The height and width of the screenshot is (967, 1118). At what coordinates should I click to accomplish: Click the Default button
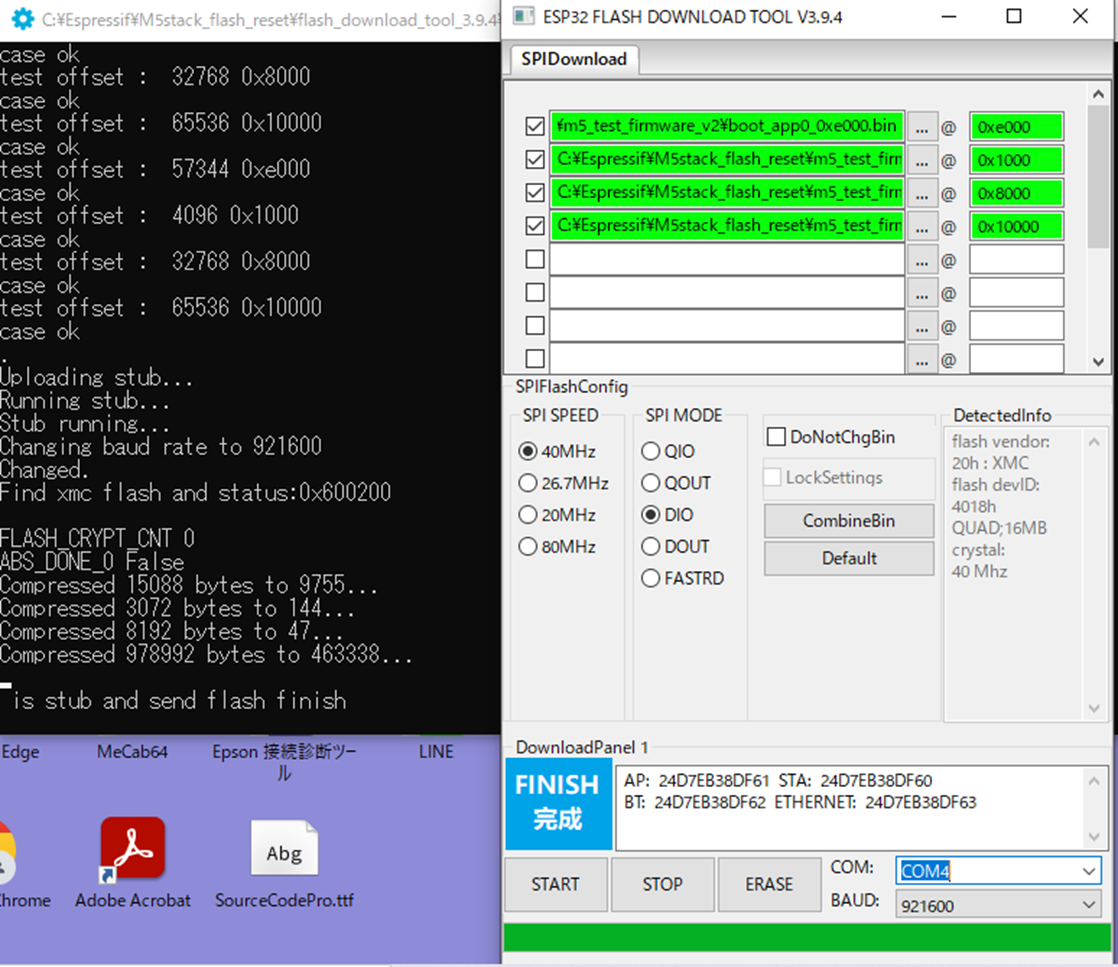[x=848, y=558]
